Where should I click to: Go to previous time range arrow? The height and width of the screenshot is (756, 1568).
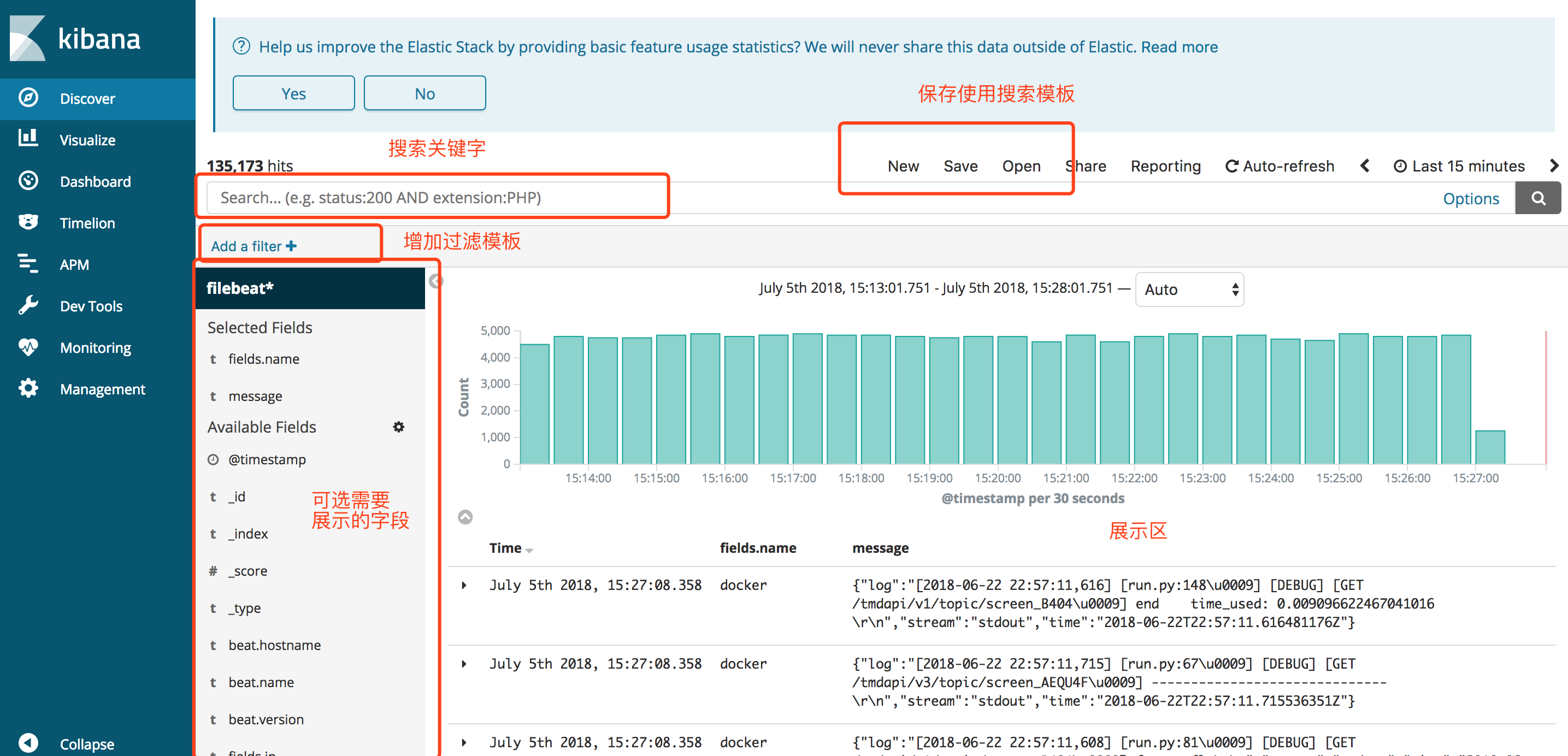(x=1365, y=166)
